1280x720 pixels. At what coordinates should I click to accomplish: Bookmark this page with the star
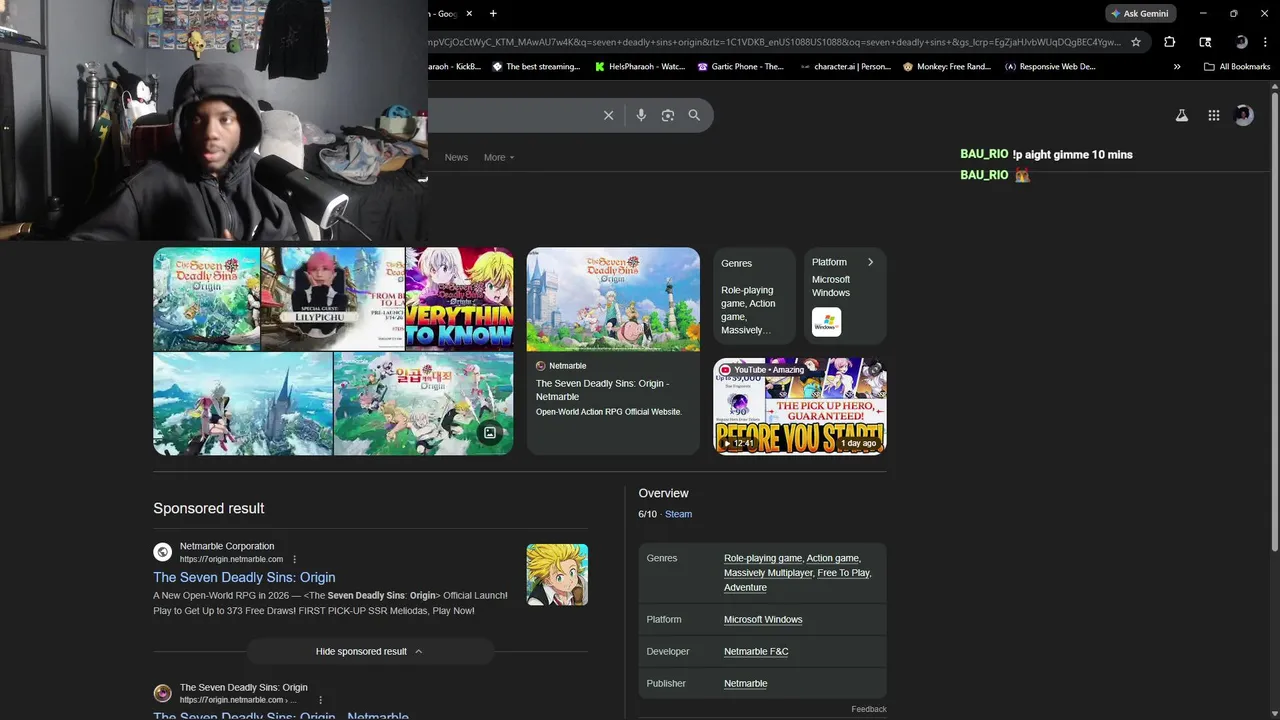[1136, 42]
